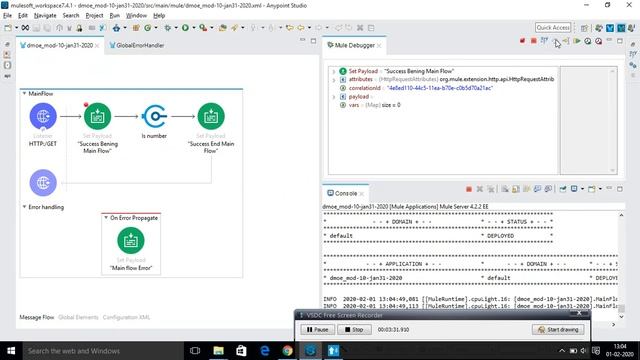Select the 'vars' Map size = 0 row
640x360 pixels.
point(443,105)
